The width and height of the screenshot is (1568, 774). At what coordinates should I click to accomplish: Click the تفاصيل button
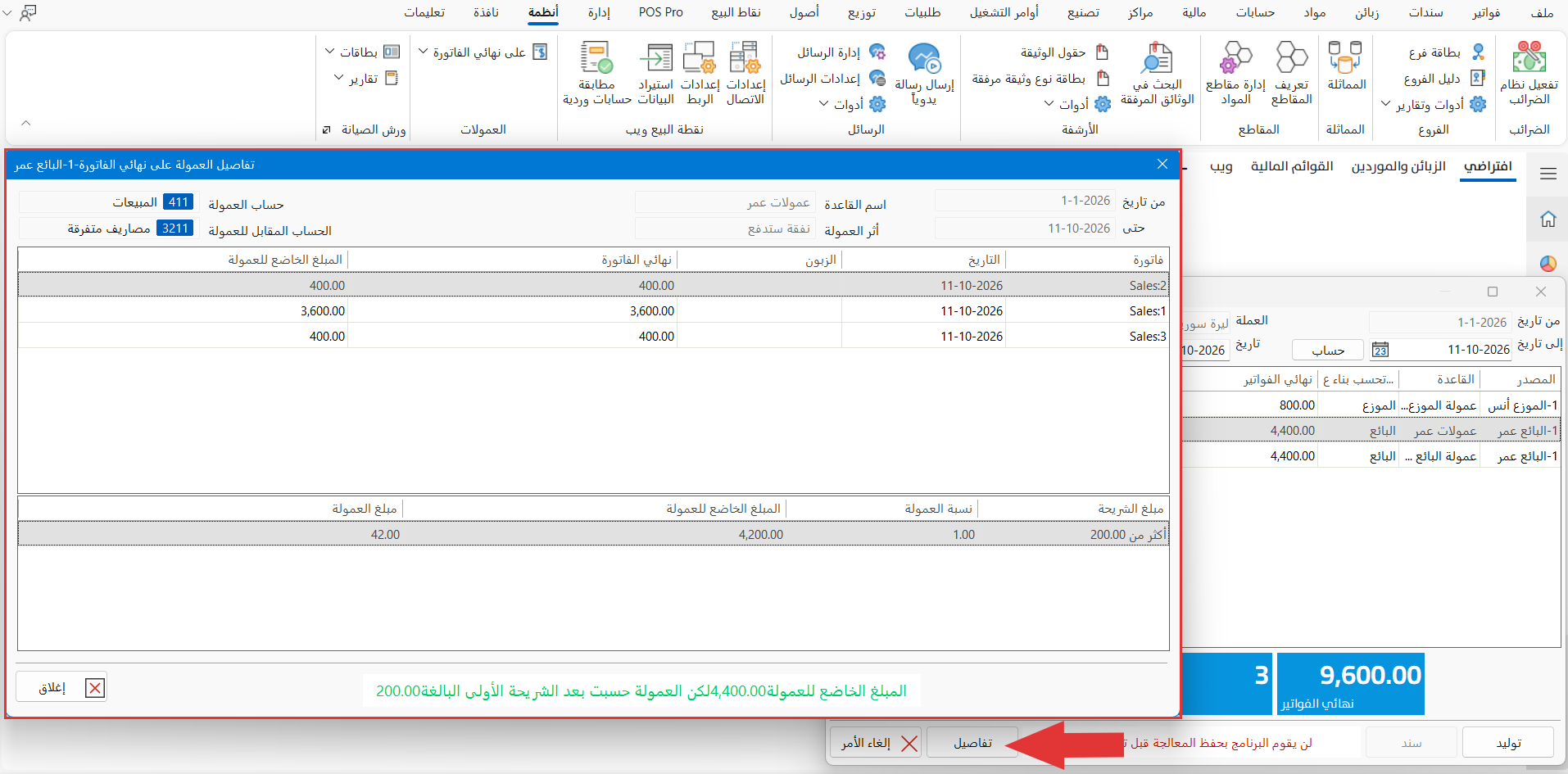[972, 743]
